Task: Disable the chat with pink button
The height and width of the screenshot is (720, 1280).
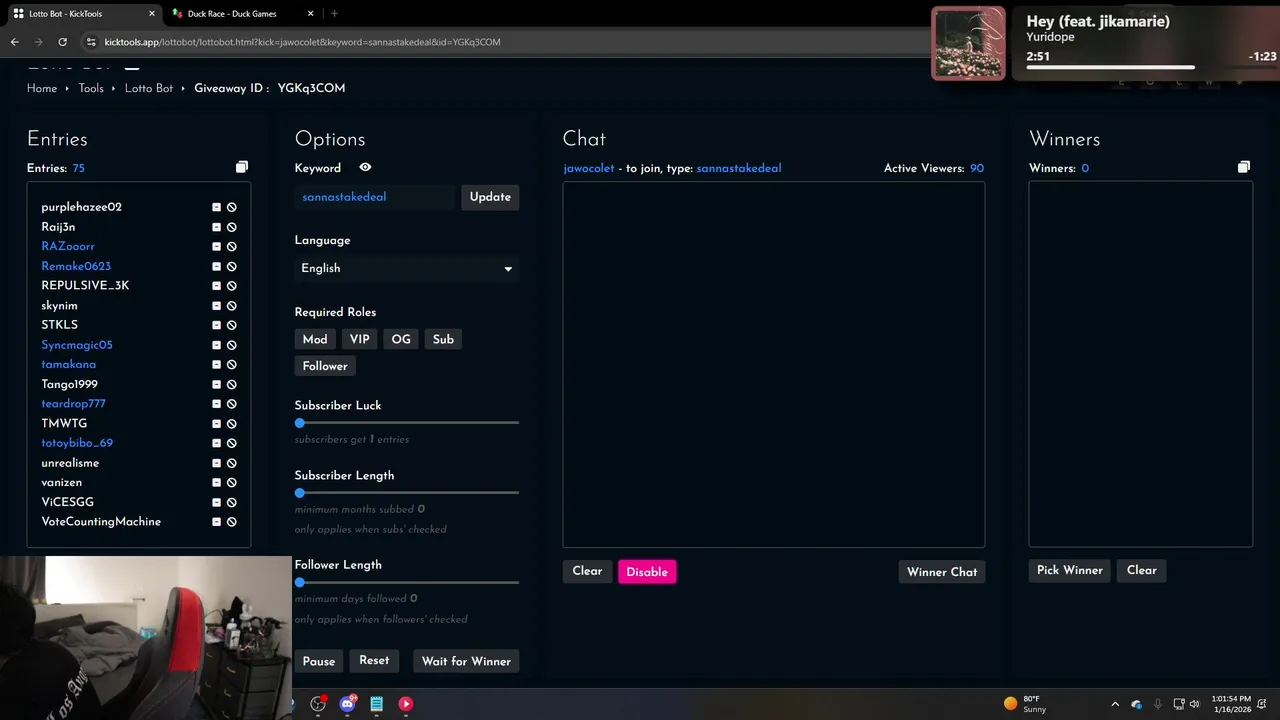Action: pyautogui.click(x=647, y=572)
